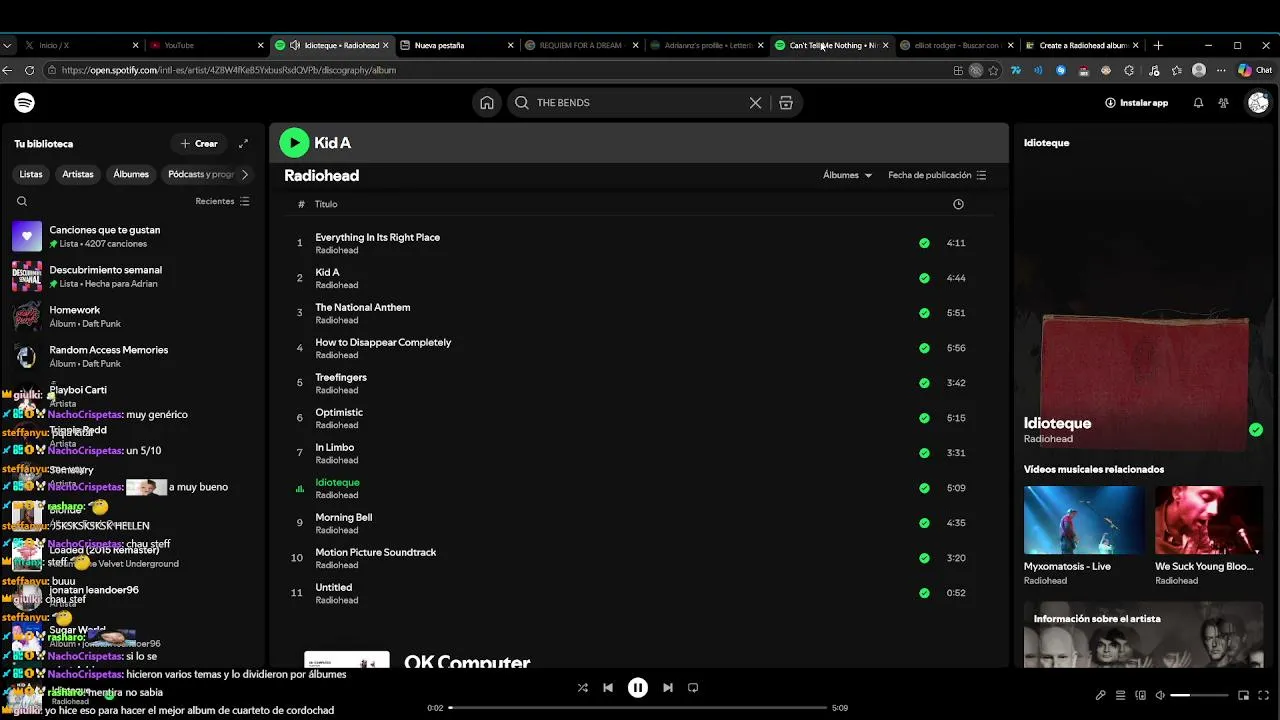Toggle saved check for In Limbo
Image resolution: width=1280 pixels, height=720 pixels.
[924, 453]
